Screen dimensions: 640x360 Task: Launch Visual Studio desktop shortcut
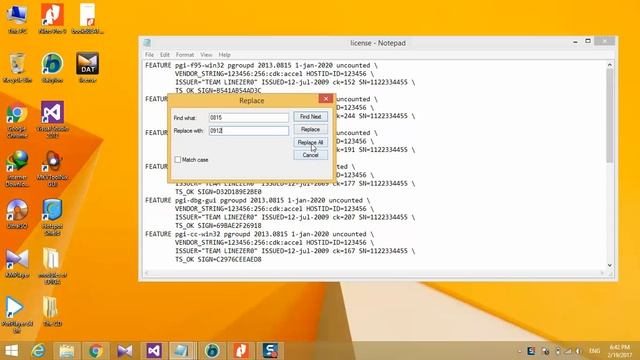point(52,120)
